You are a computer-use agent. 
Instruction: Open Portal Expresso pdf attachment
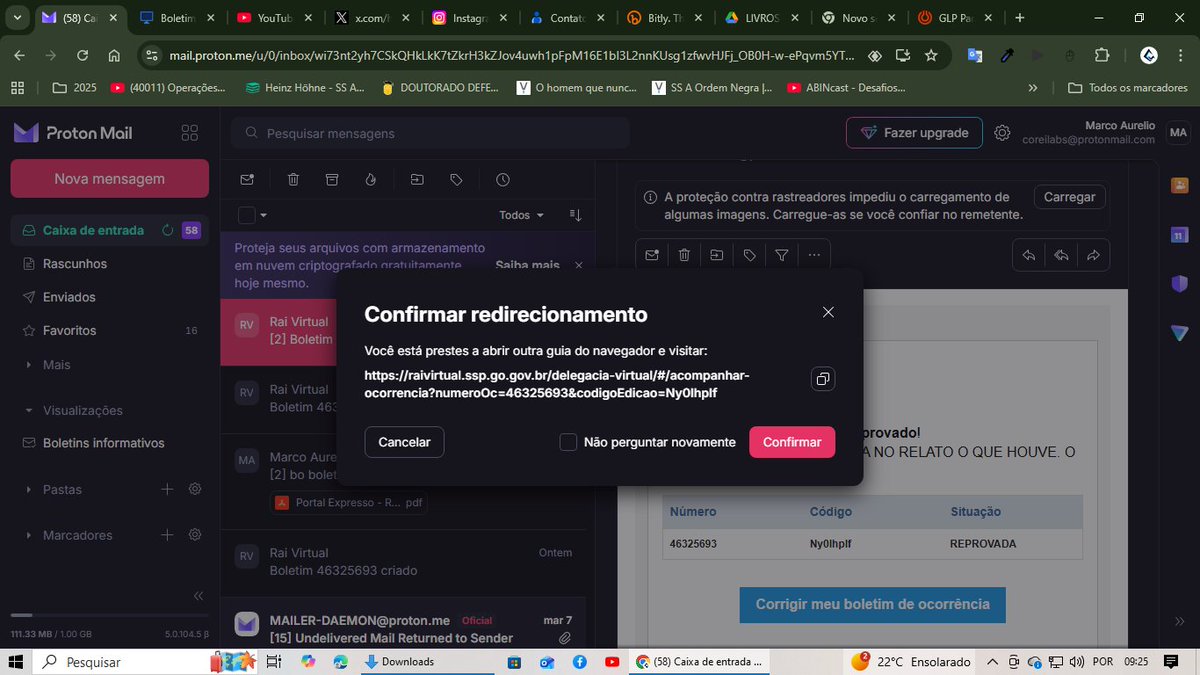[349, 502]
